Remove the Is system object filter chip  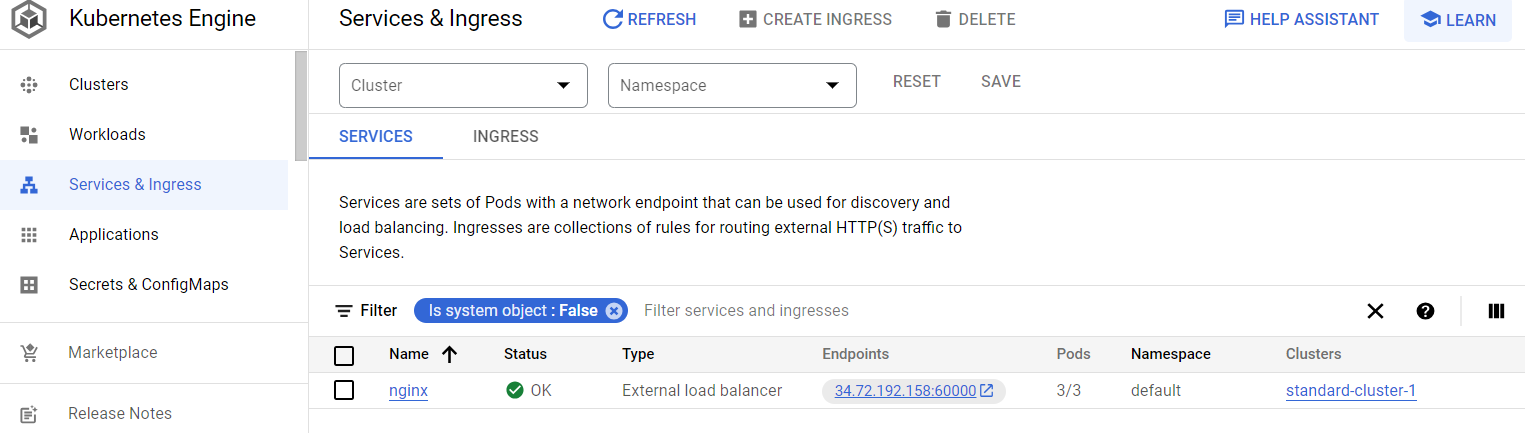pyautogui.click(x=614, y=311)
